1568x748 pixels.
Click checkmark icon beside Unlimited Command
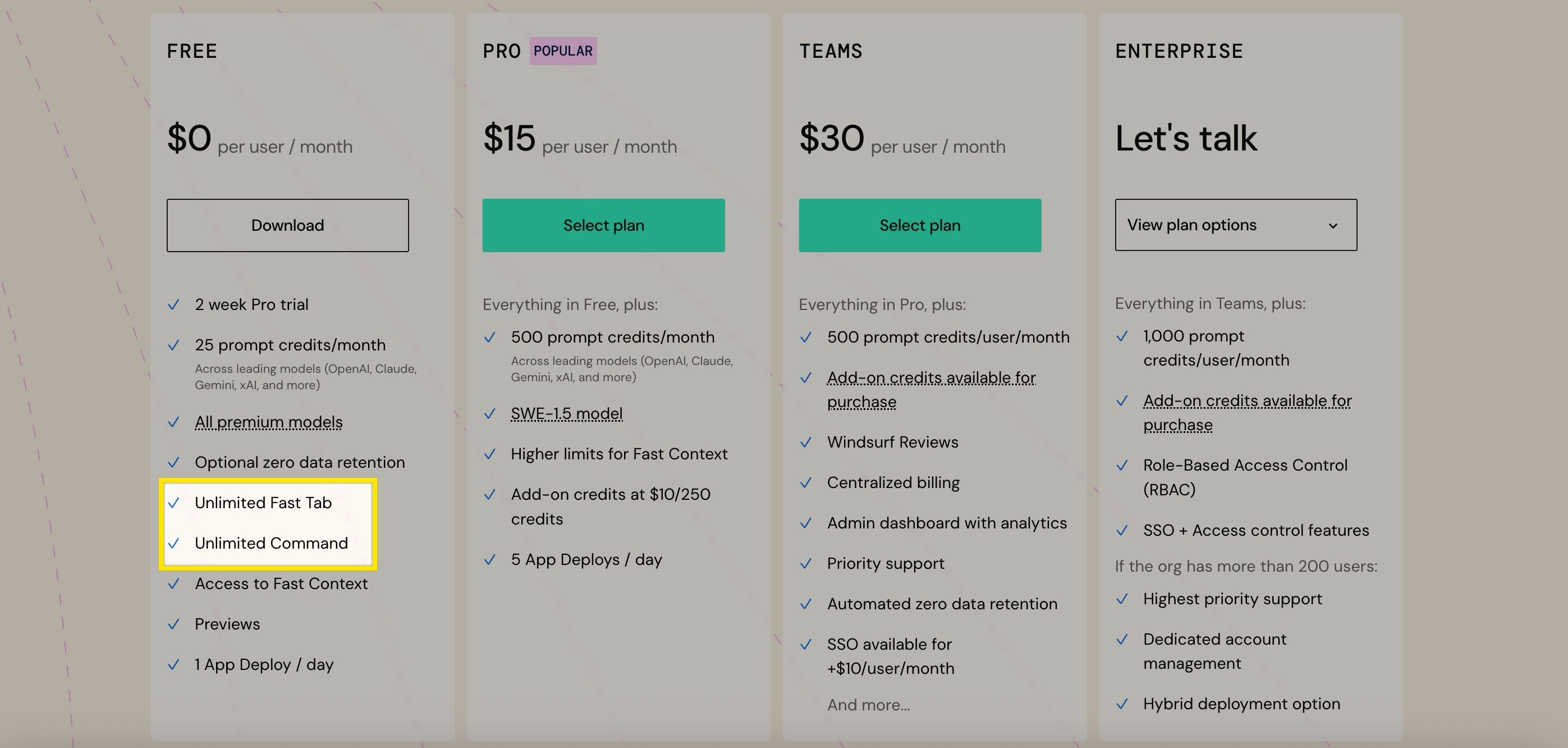173,544
